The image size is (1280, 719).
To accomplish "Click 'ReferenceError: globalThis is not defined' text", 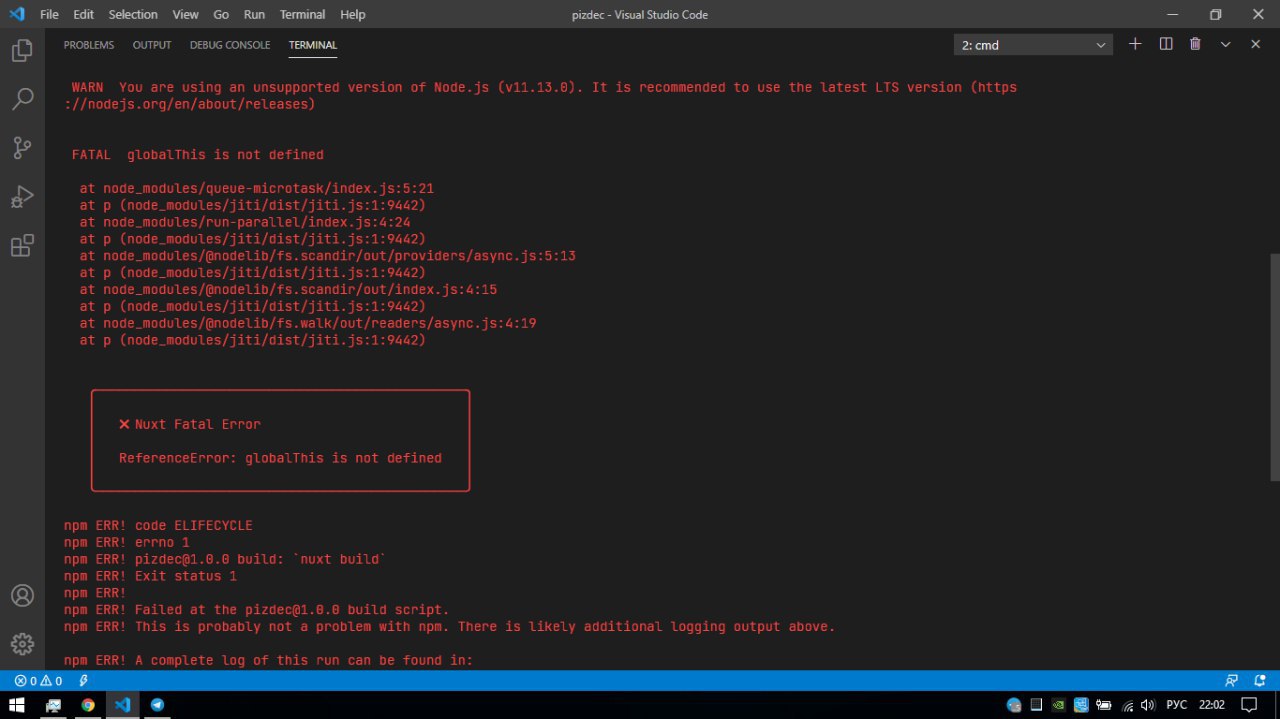I will (280, 458).
